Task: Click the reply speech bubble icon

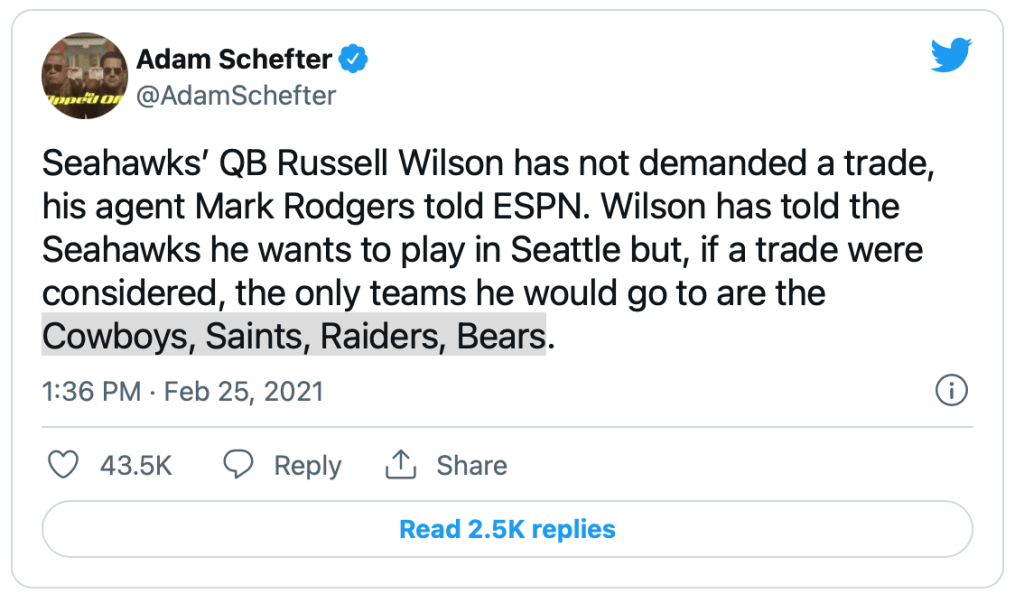Action: pos(238,465)
